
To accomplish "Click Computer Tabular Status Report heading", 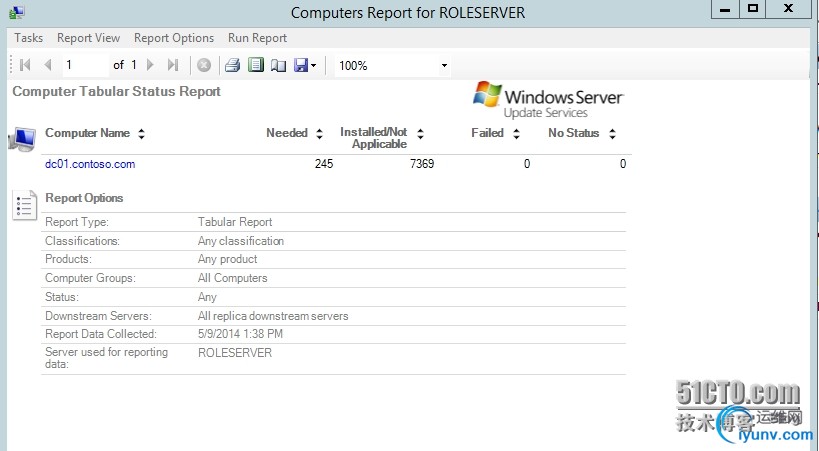I will pyautogui.click(x=116, y=91).
